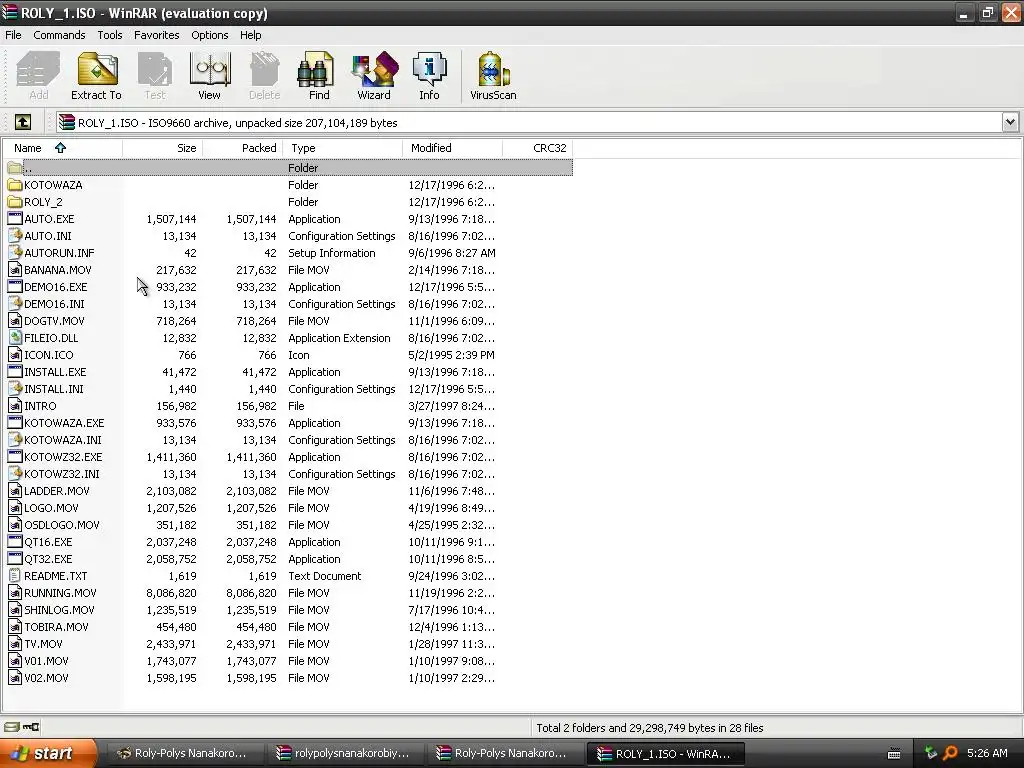
Task: Click the QT32.EXE file icon
Action: 14,559
